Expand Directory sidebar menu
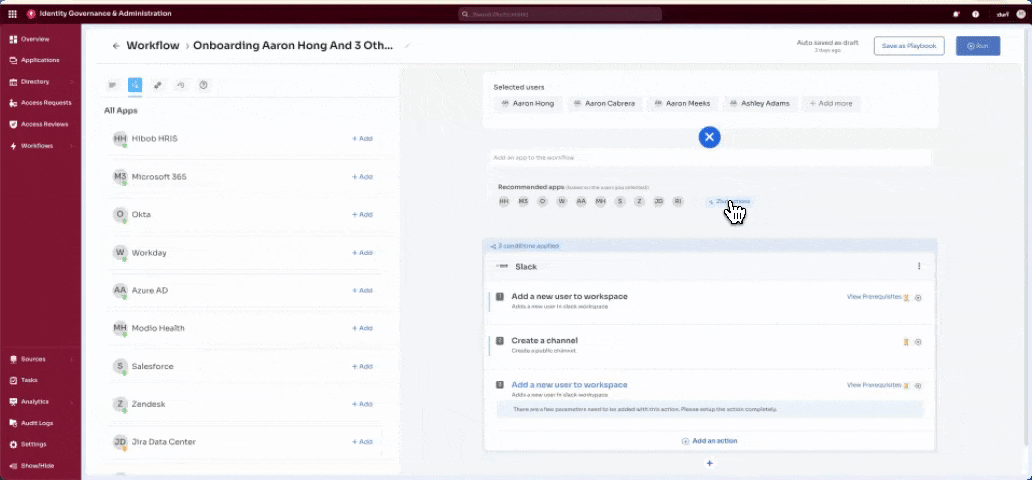This screenshot has width=1032, height=480. (x=41, y=82)
